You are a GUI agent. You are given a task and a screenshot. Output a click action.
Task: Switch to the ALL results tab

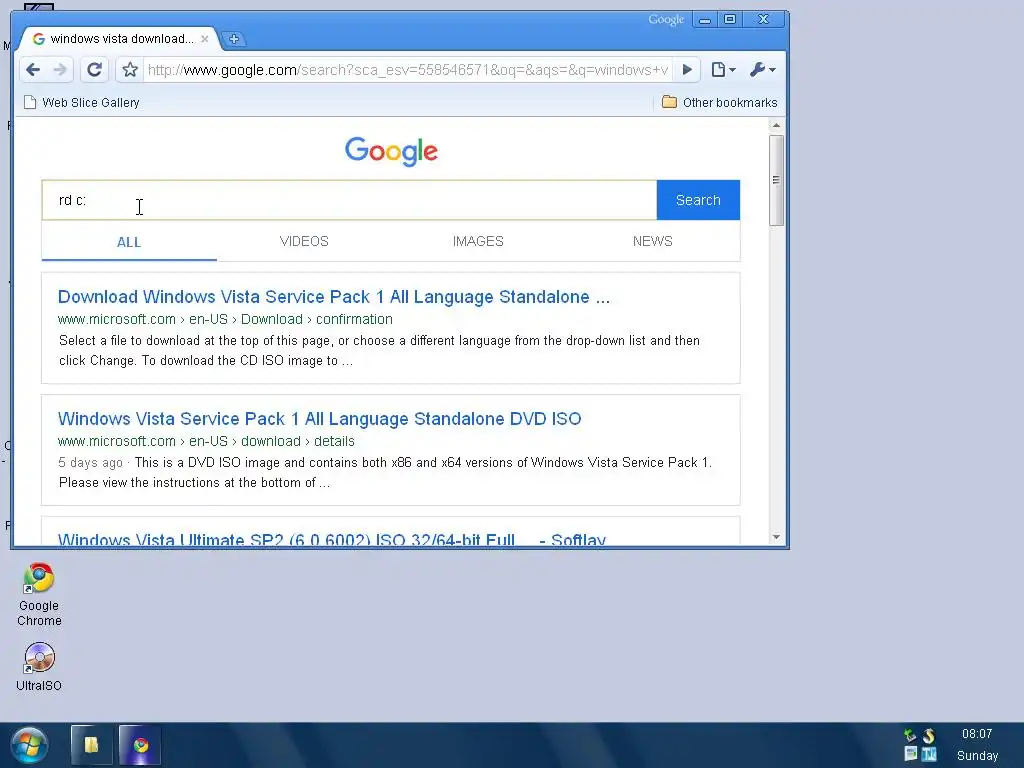pos(129,242)
